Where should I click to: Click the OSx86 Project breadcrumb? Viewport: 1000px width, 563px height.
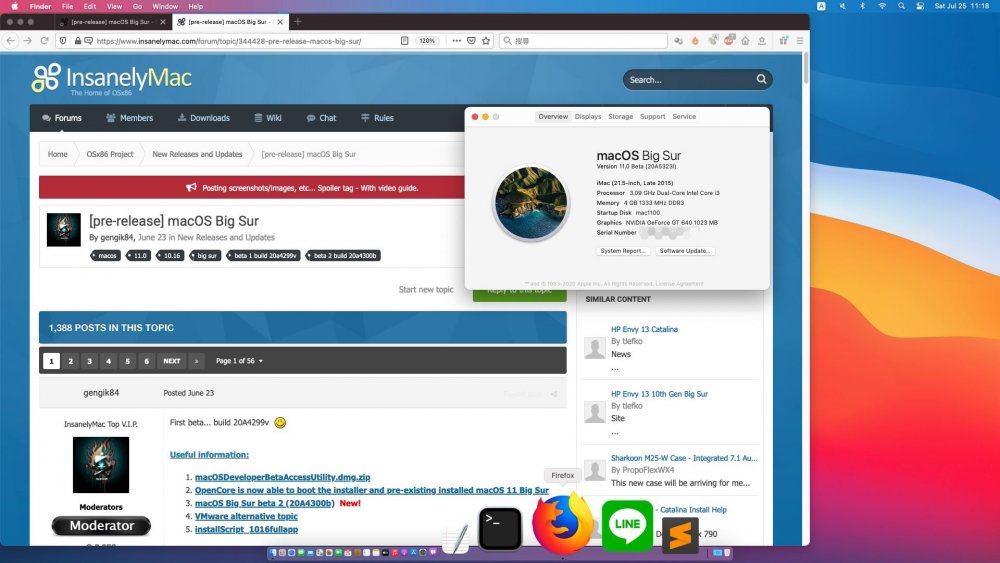[110, 154]
